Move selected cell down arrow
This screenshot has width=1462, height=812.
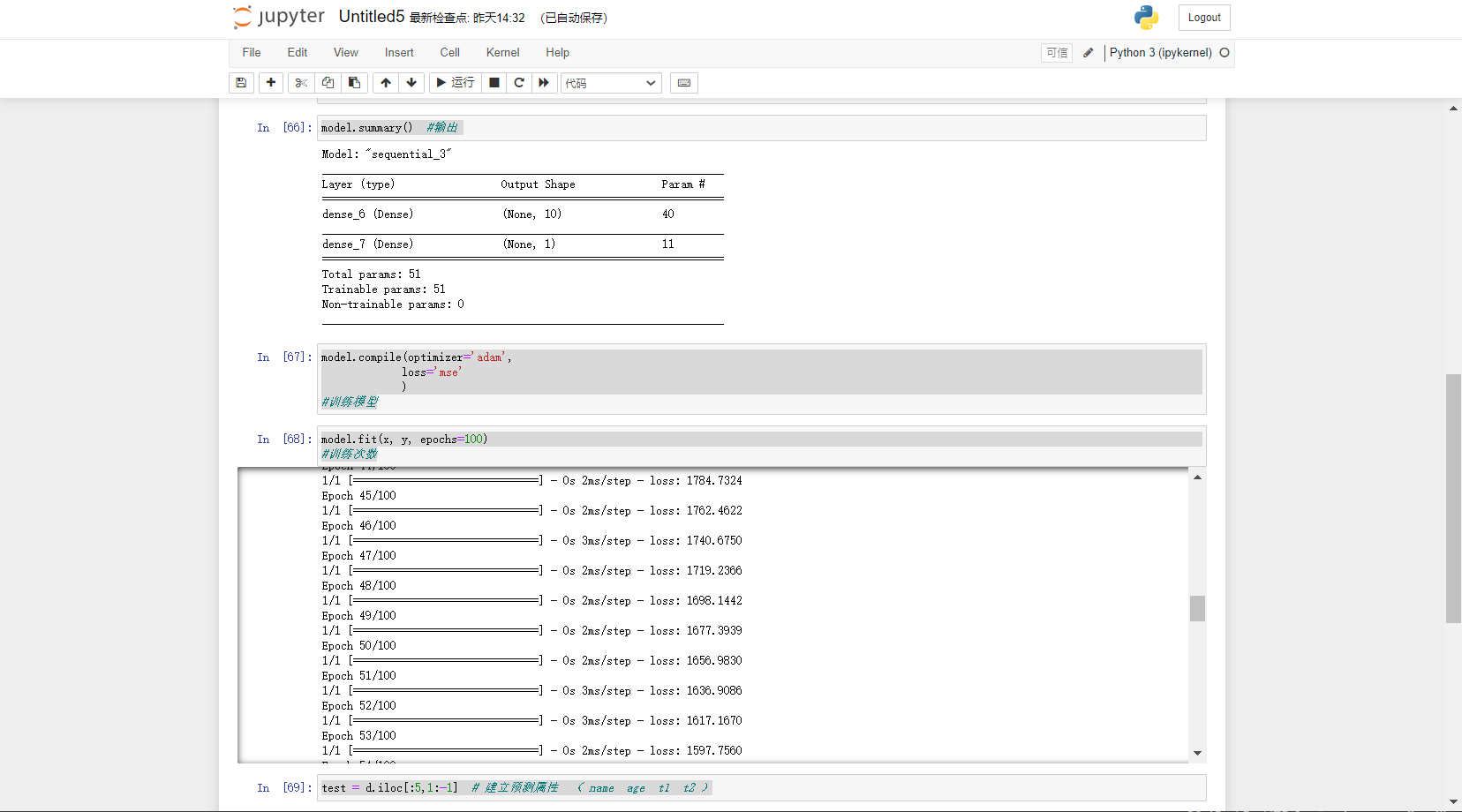411,83
